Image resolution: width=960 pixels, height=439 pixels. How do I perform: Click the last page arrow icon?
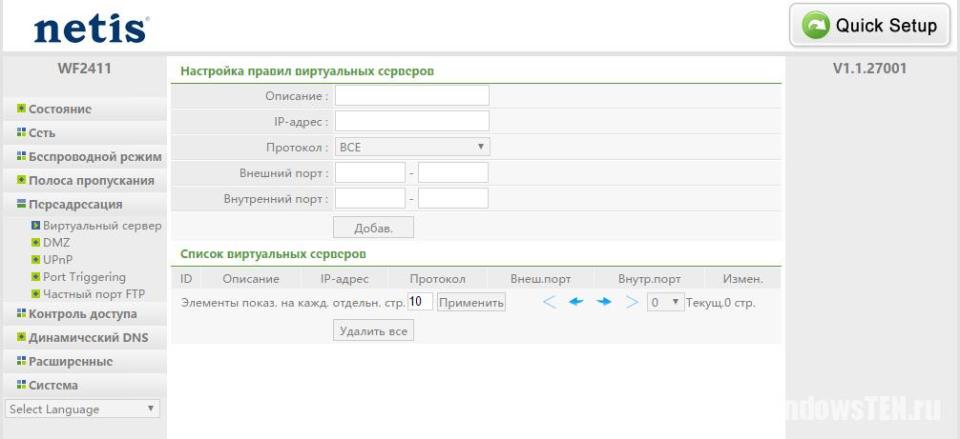(631, 302)
